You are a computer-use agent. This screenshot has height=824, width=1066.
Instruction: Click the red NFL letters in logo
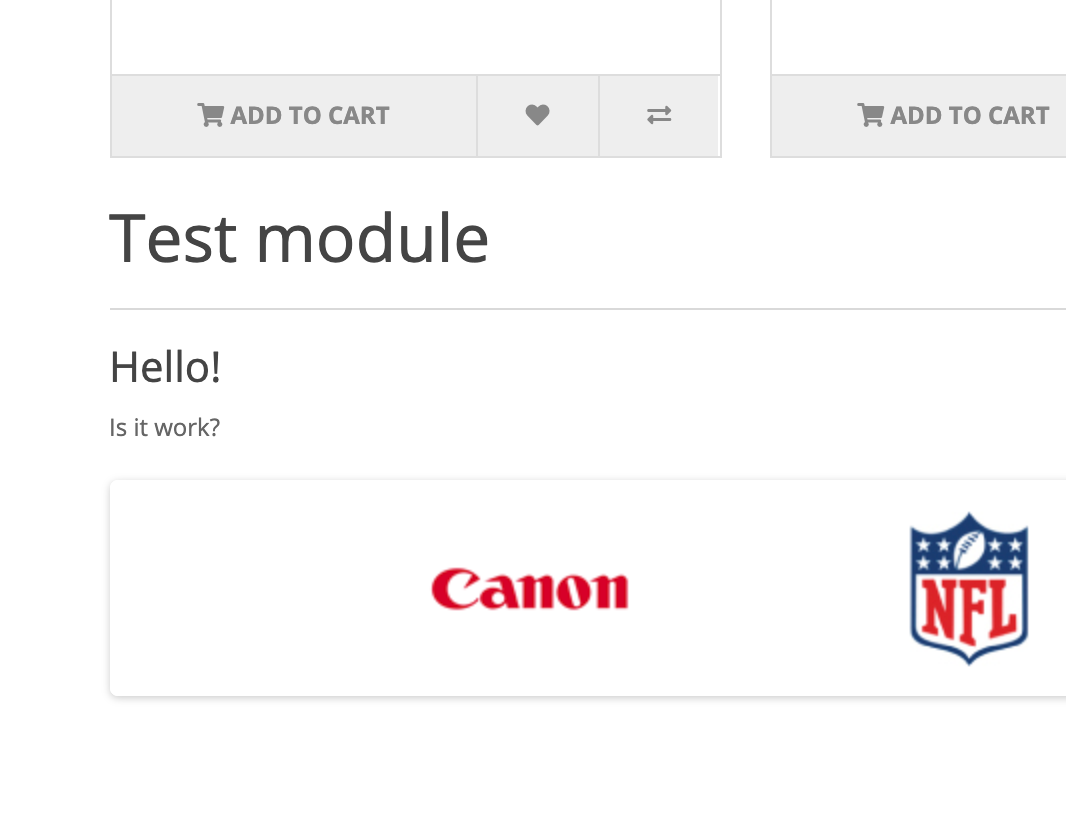pyautogui.click(x=969, y=611)
